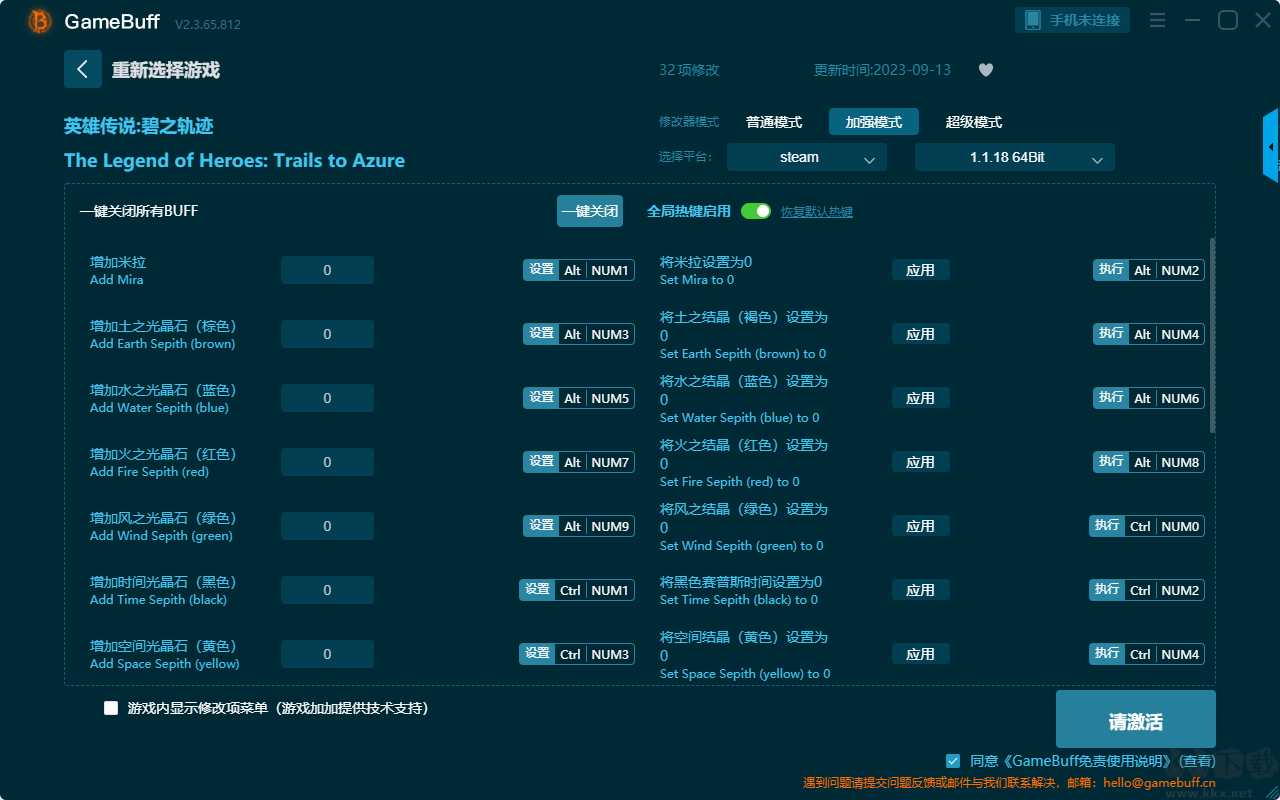
Task: Click 应用 for Set Water Sepith to 0
Action: click(920, 398)
